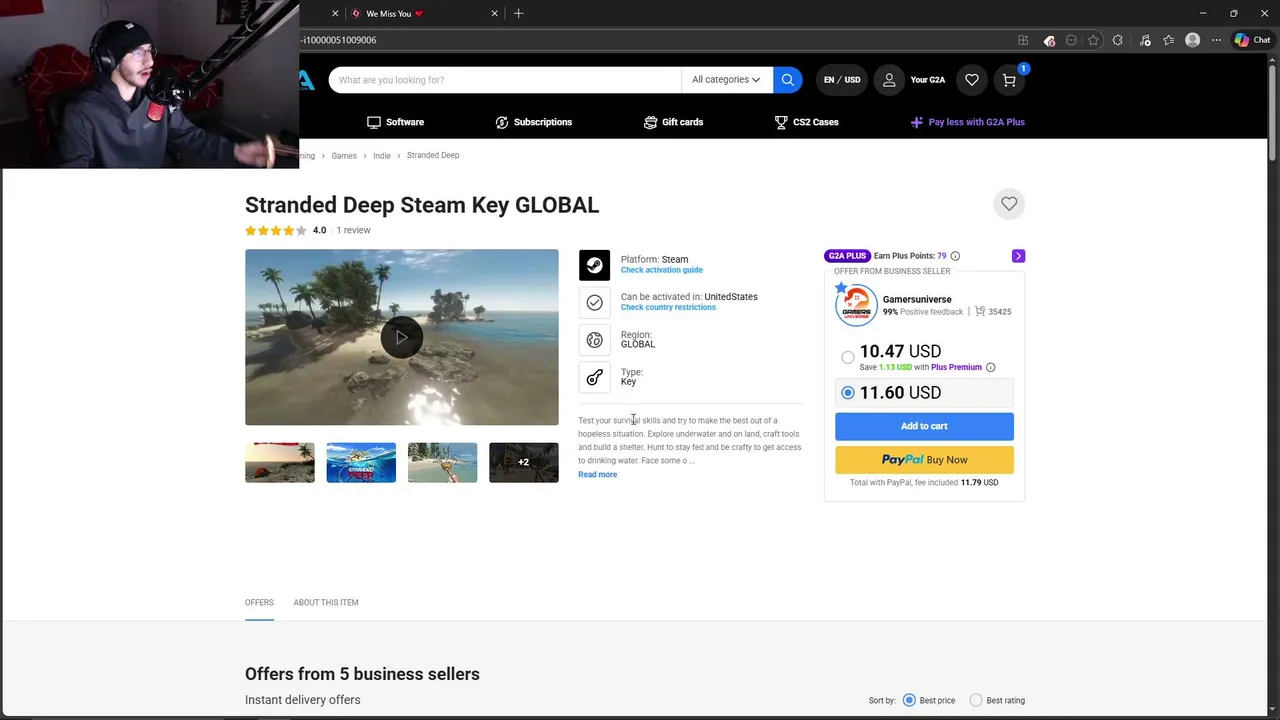This screenshot has width=1280, height=720.
Task: Click the Gamersuniverse seller logo
Action: pyautogui.click(x=856, y=305)
